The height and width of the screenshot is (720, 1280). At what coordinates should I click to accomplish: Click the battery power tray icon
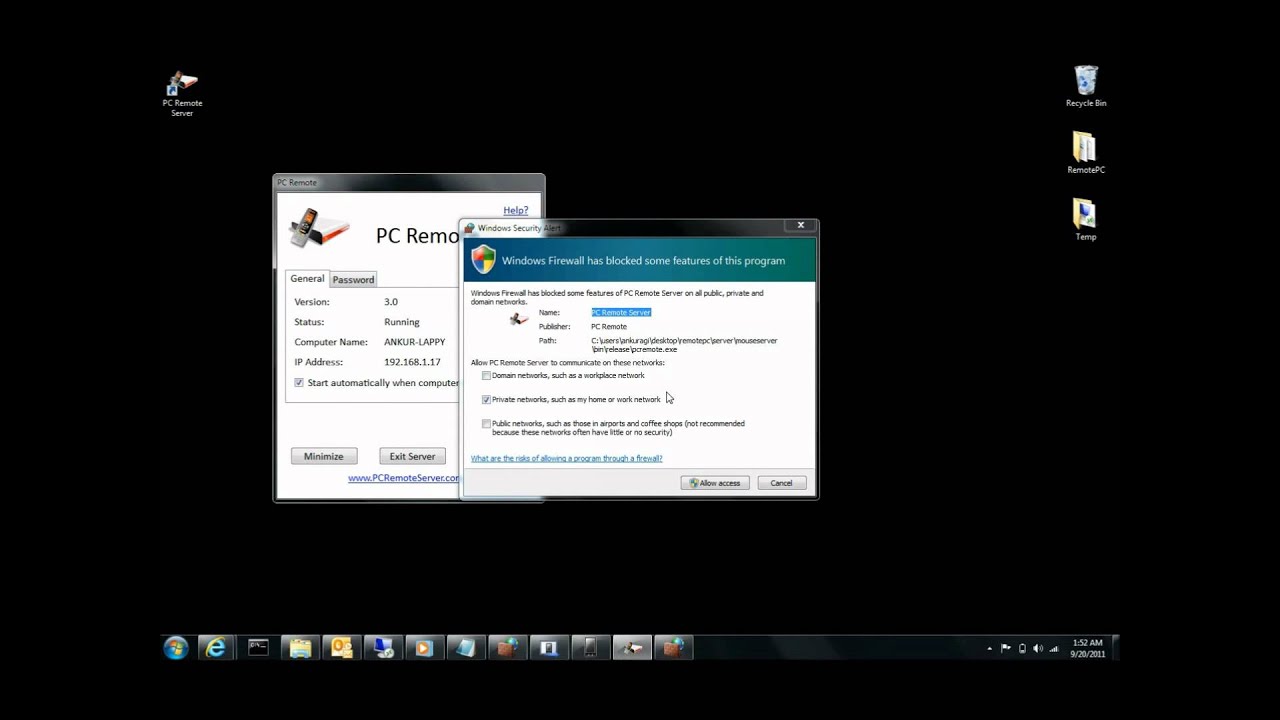[1022, 648]
